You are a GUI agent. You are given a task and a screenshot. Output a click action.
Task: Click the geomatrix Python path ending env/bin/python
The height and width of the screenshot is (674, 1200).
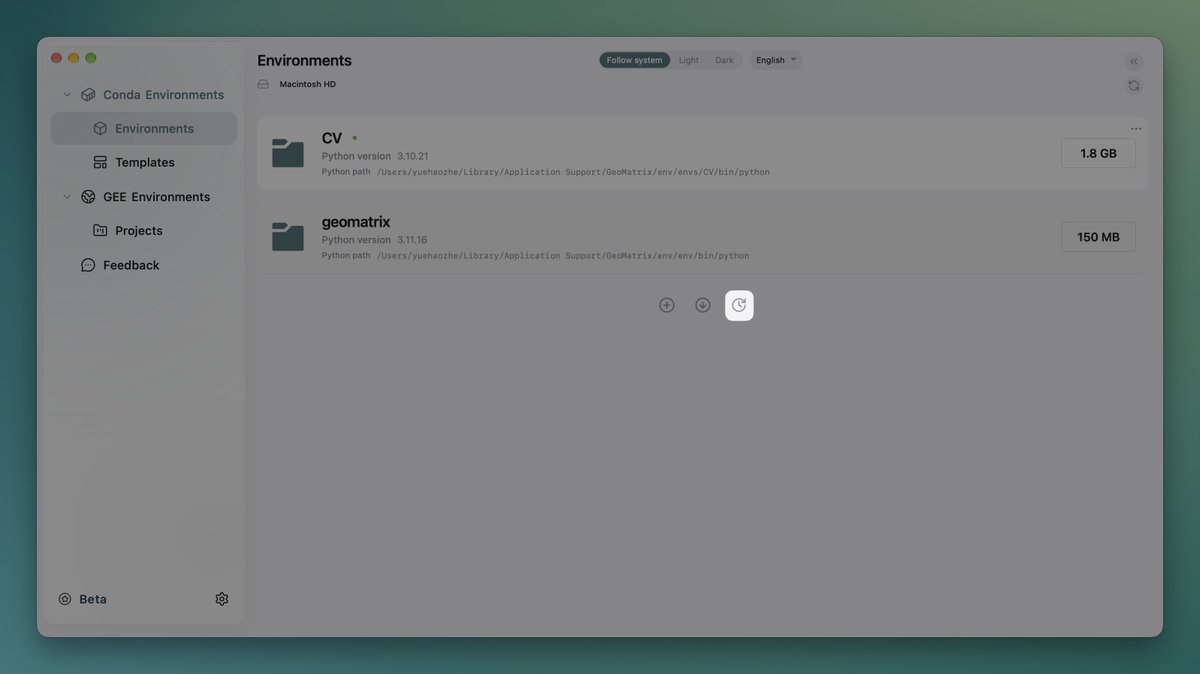tap(563, 256)
